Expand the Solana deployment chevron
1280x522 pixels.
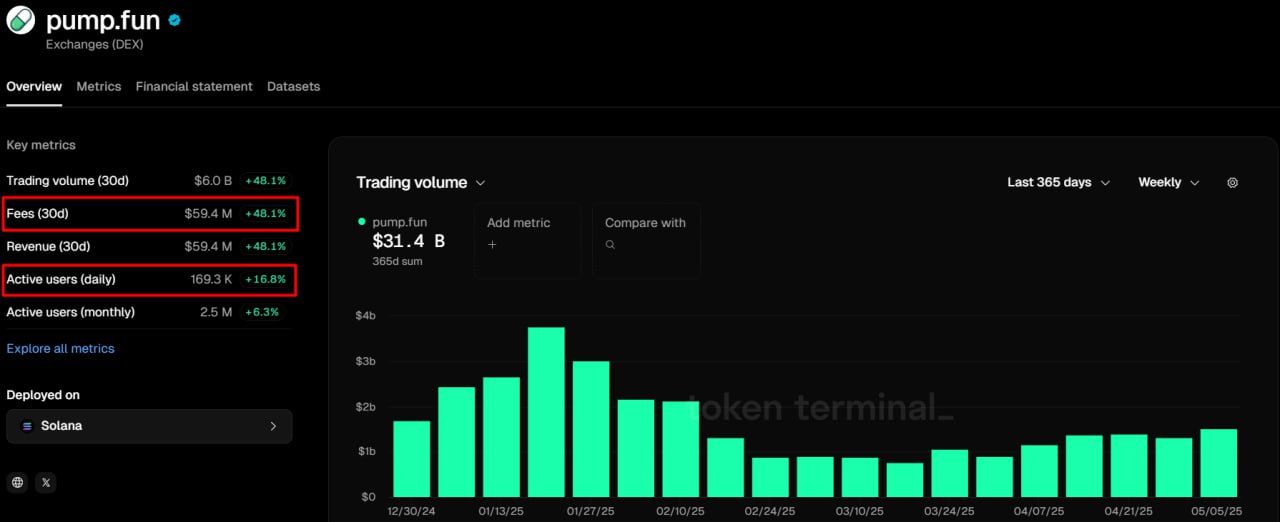point(273,426)
